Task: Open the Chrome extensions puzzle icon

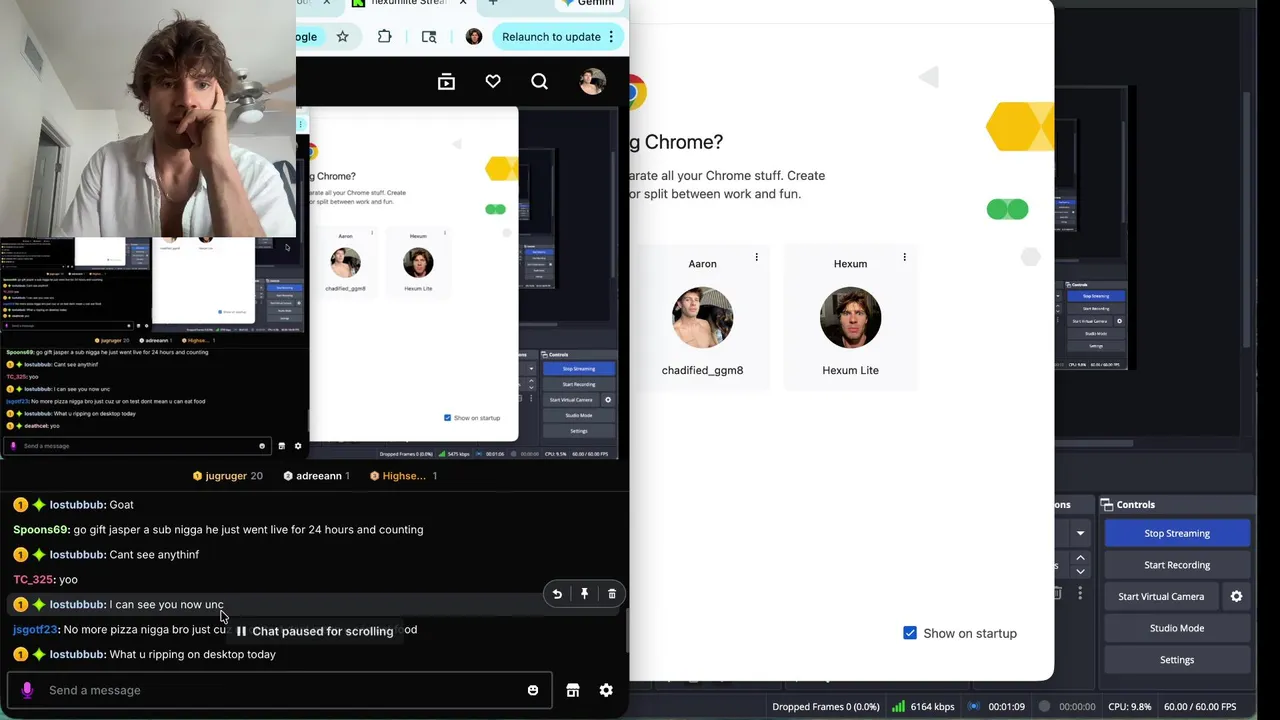Action: coord(385,37)
